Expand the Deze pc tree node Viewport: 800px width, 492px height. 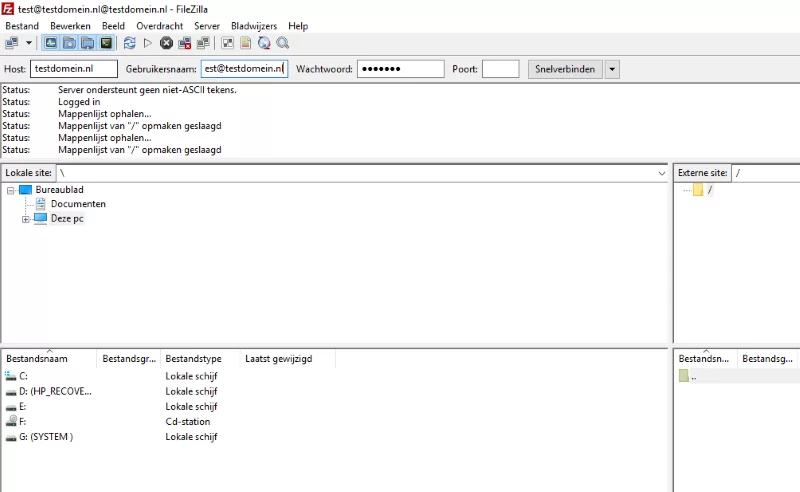coord(26,219)
